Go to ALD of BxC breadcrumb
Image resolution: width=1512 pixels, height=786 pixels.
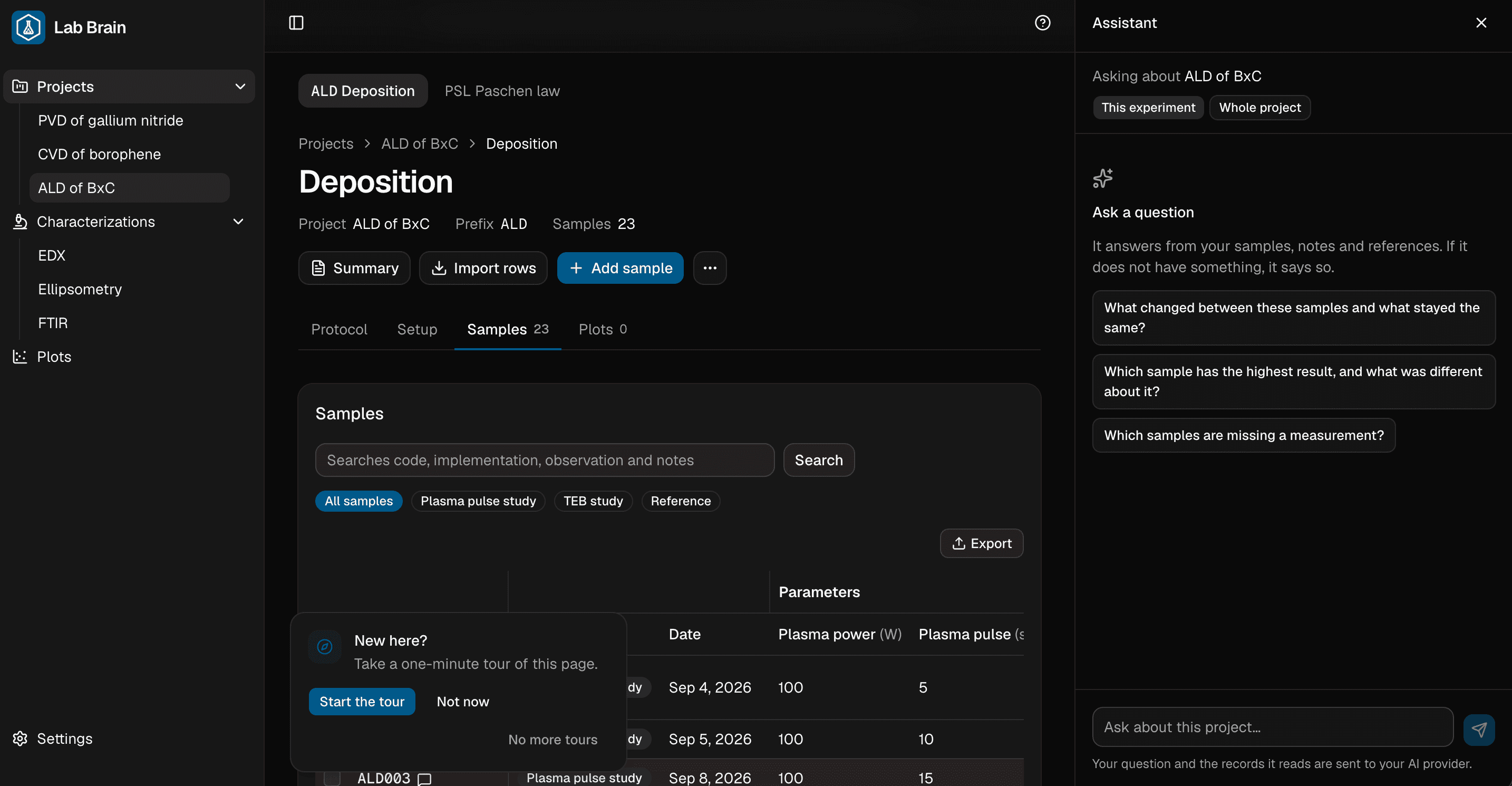tap(419, 144)
